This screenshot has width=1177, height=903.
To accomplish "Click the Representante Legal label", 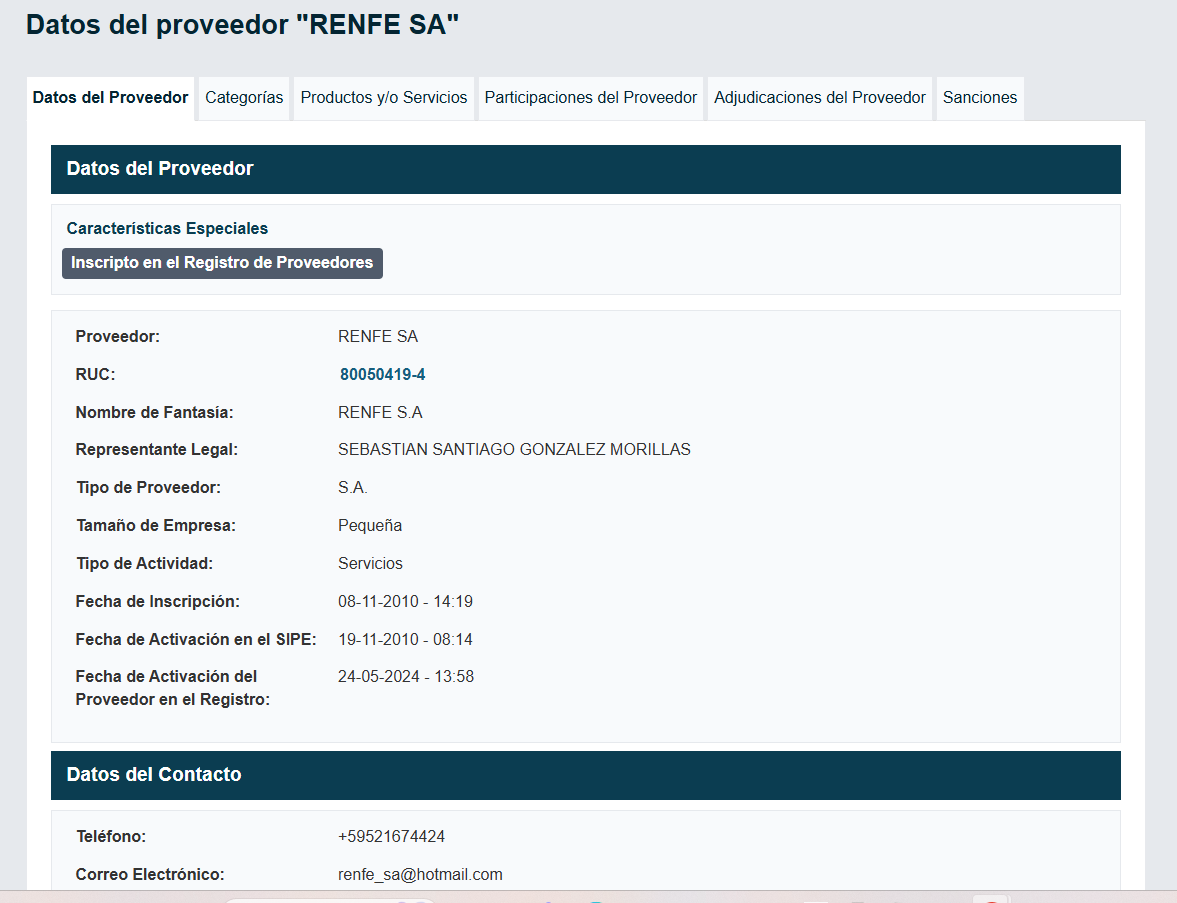I will tap(156, 450).
